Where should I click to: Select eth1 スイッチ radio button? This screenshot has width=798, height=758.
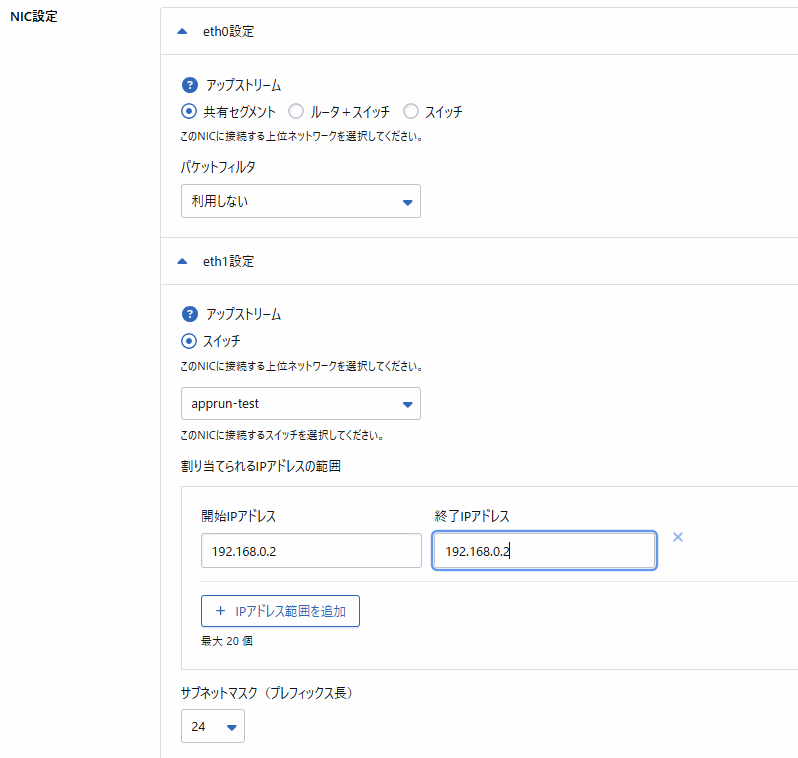tap(189, 341)
